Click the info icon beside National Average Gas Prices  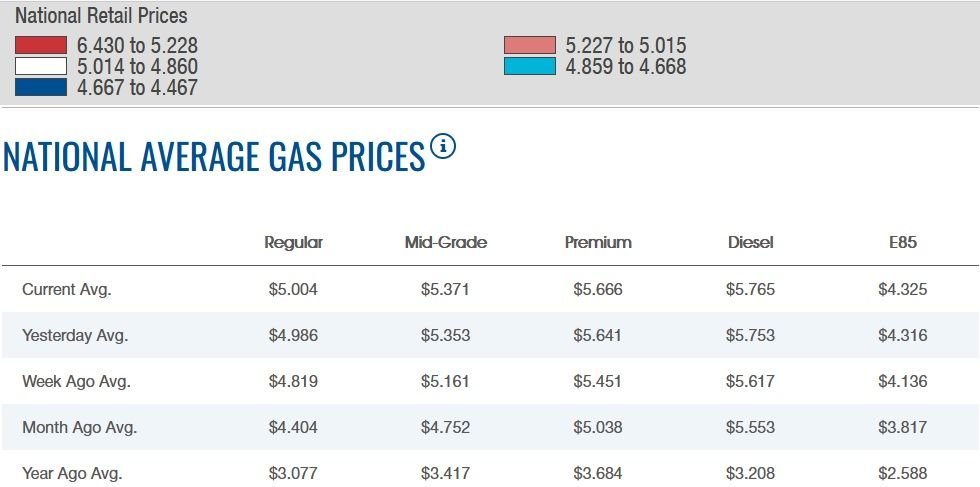coord(443,147)
